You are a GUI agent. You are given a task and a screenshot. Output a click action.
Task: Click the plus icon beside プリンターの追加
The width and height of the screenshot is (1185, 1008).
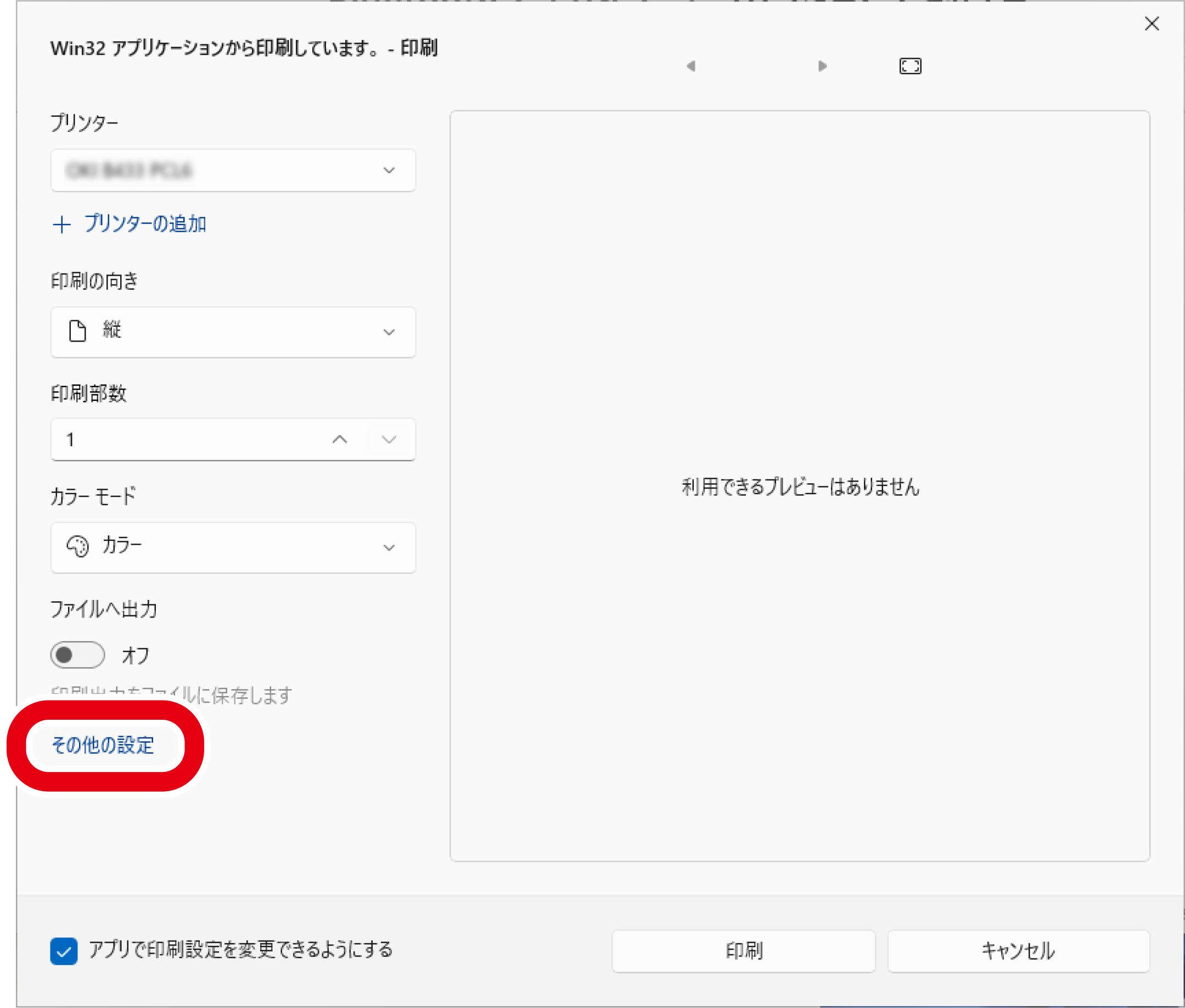(61, 225)
